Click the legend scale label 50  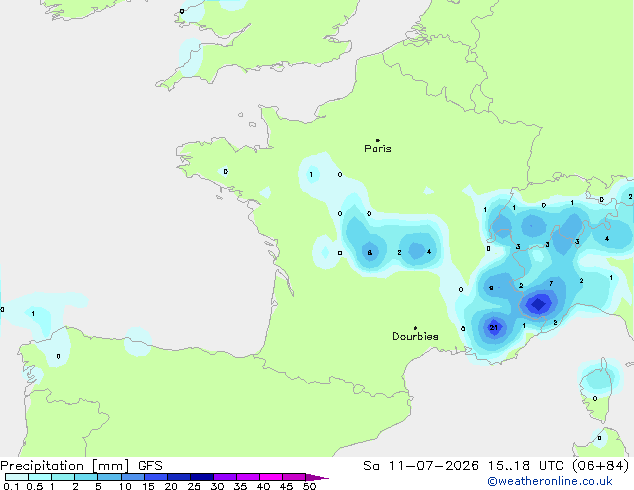(309, 486)
